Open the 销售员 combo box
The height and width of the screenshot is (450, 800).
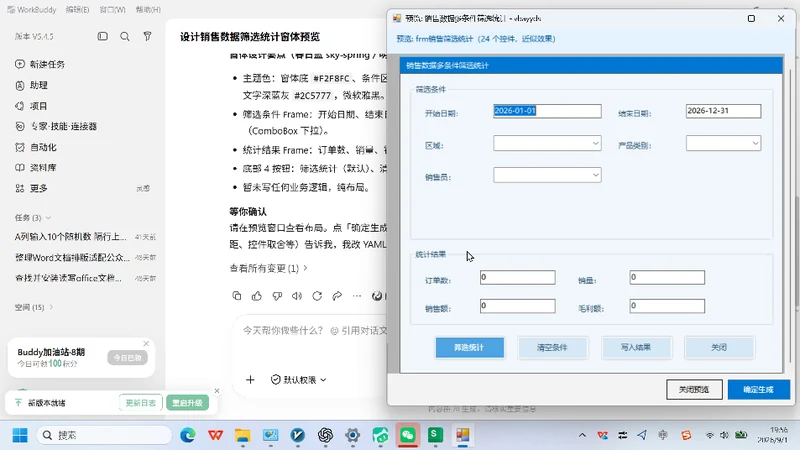(x=547, y=175)
